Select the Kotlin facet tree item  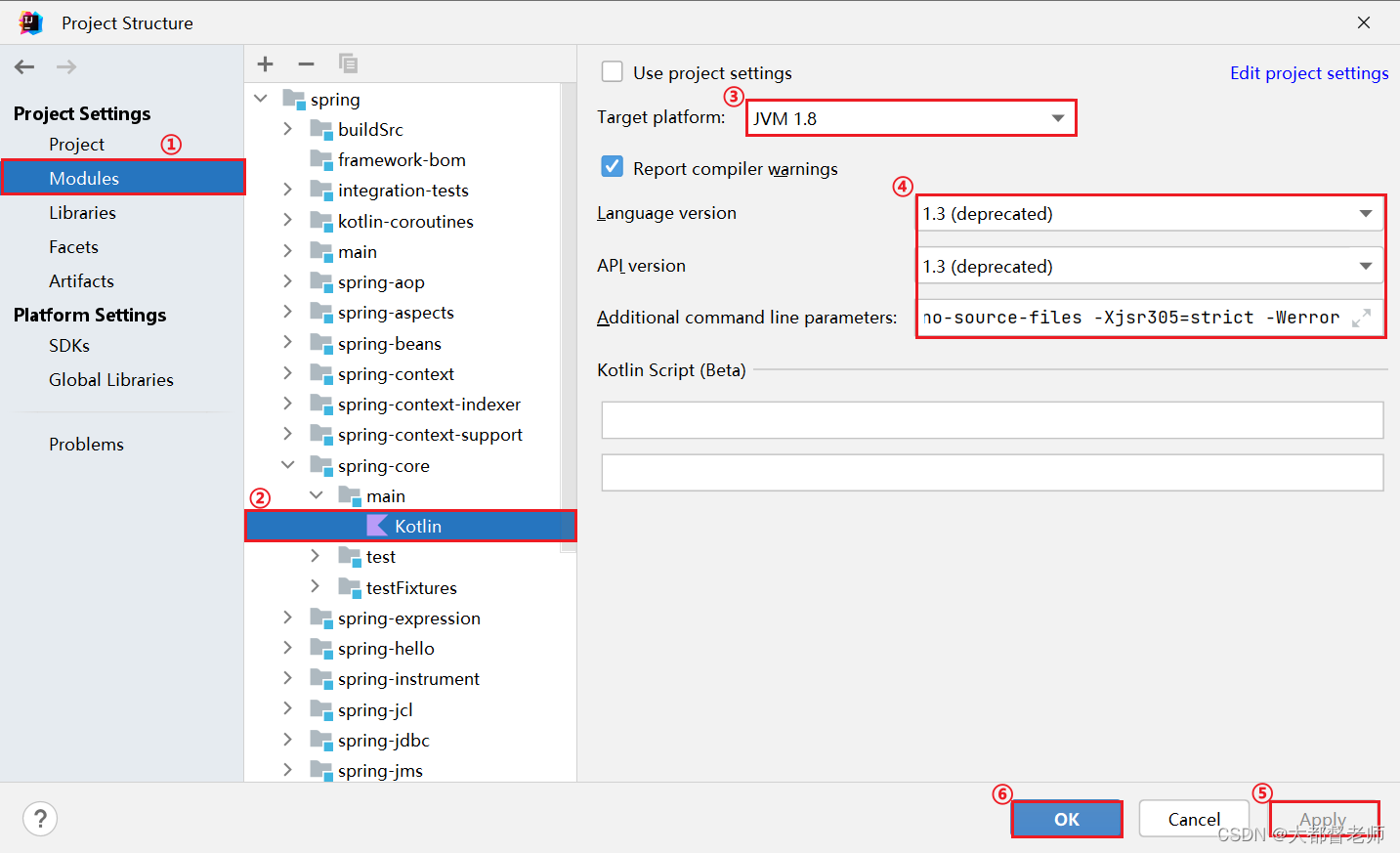(x=410, y=526)
